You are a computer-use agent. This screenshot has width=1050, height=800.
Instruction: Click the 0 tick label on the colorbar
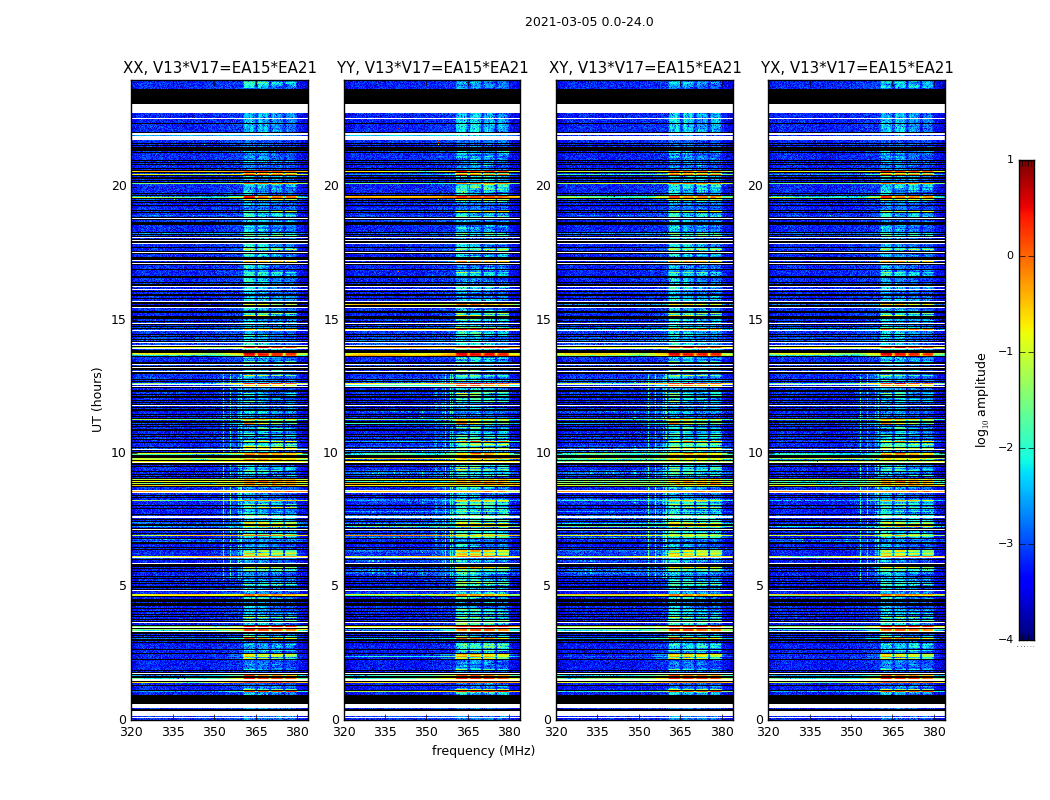1010,256
